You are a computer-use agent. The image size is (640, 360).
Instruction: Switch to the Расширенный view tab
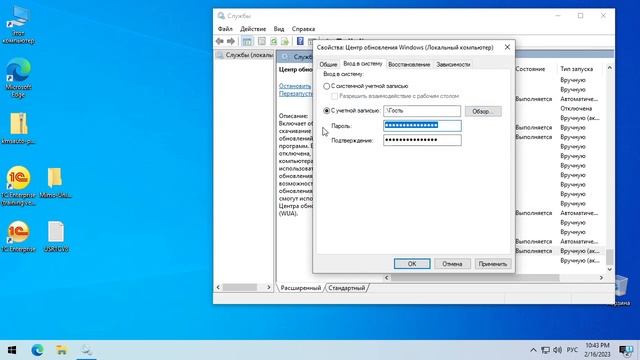pyautogui.click(x=301, y=288)
